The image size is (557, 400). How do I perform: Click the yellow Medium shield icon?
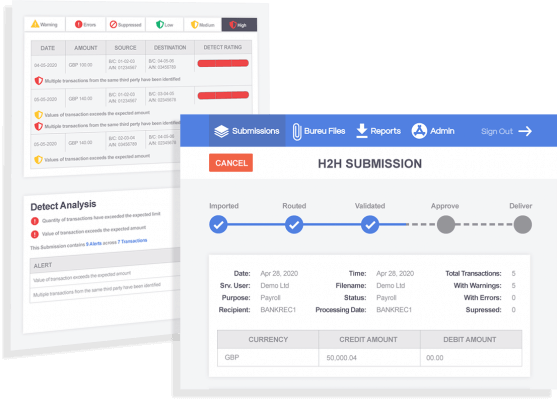pyautogui.click(x=194, y=24)
